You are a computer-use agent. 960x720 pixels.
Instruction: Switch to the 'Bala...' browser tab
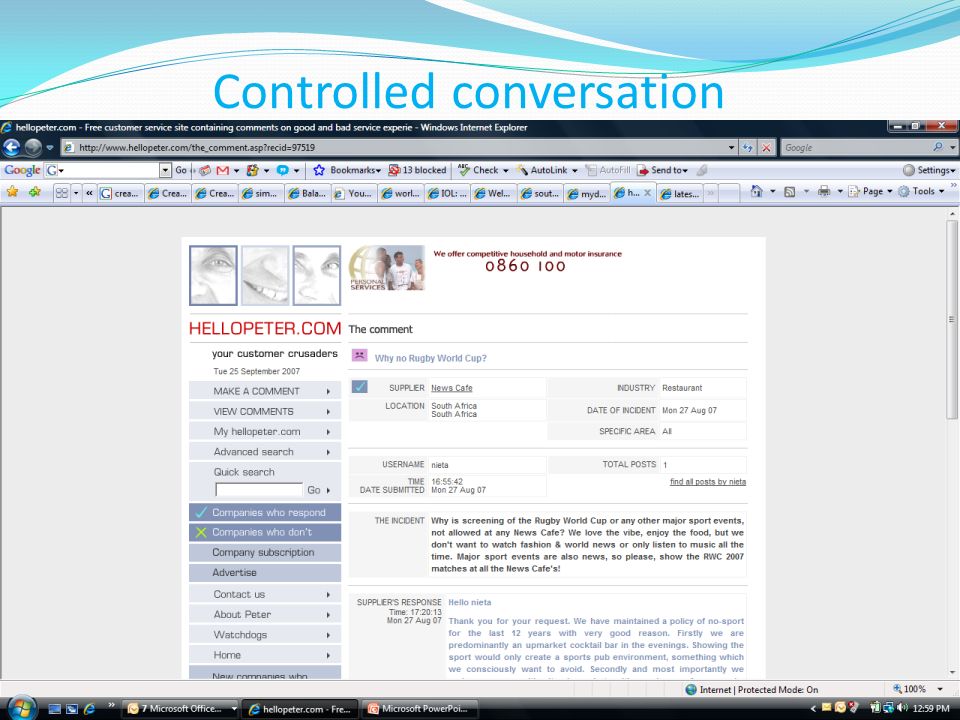[307, 193]
